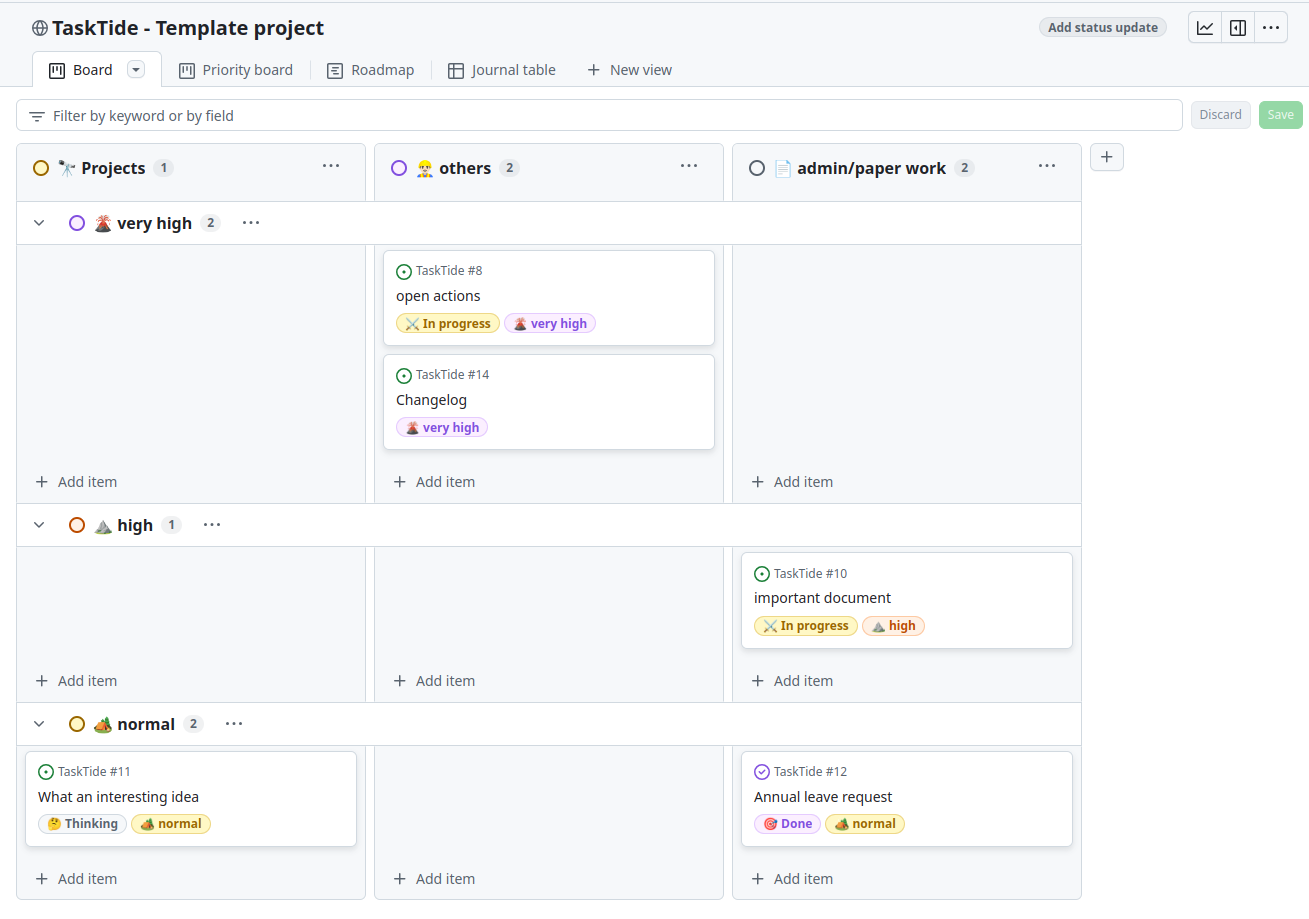
Task: Click the TaskTide - Template project title
Action: click(188, 28)
